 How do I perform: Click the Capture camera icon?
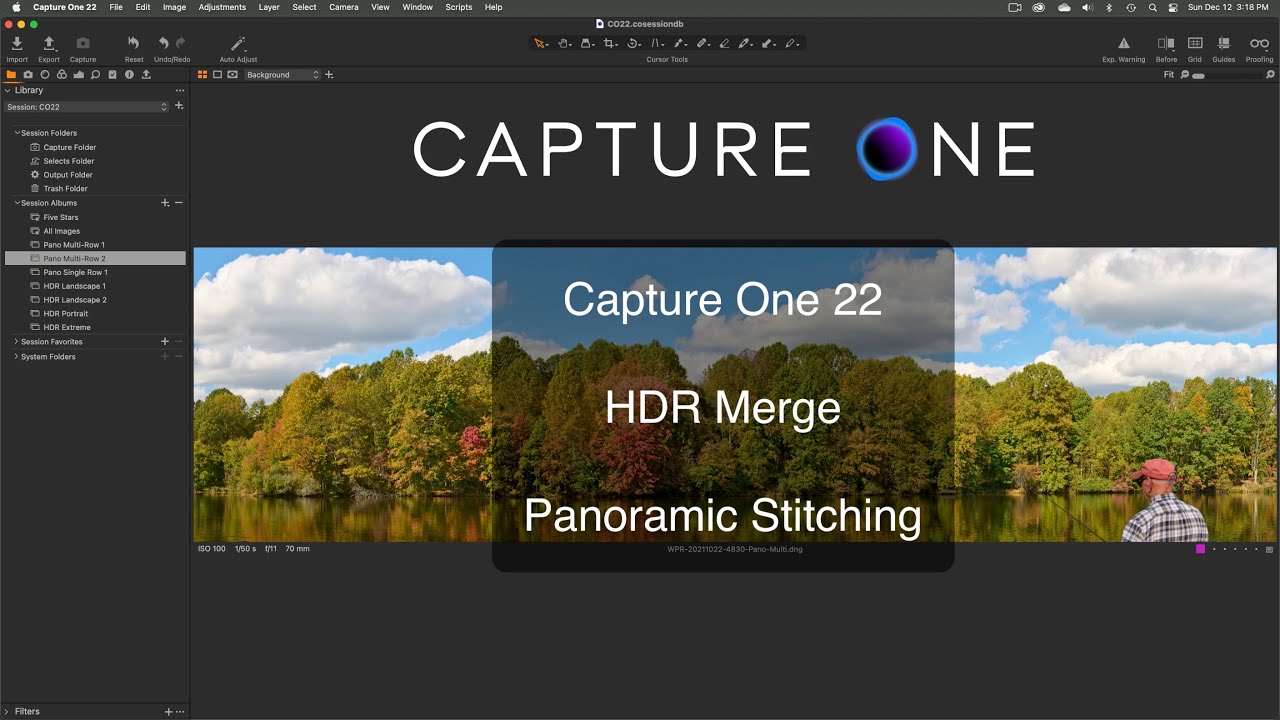(x=83, y=43)
